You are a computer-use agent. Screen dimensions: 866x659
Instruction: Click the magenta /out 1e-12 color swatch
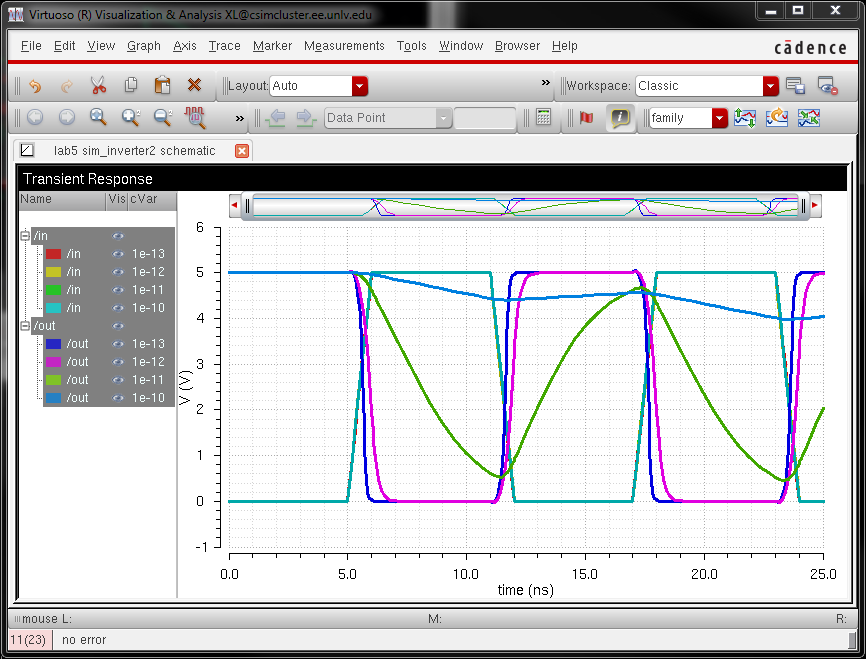[x=54, y=362]
